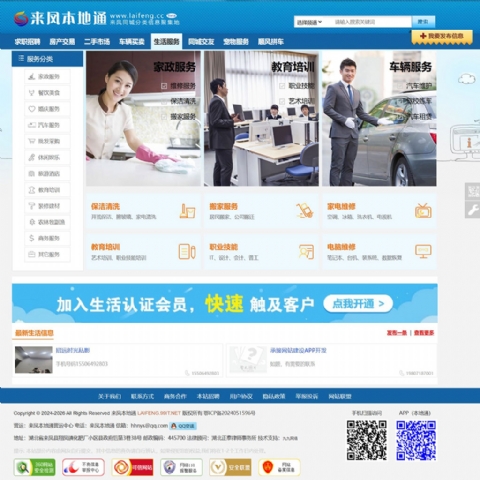Open the 家政服务 sidebar category icon
Screen dimensions: 480x480
point(32,77)
